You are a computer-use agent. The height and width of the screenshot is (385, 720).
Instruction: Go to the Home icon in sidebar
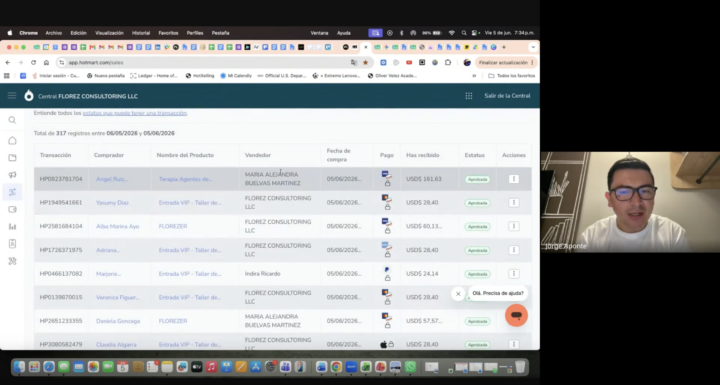(x=12, y=141)
